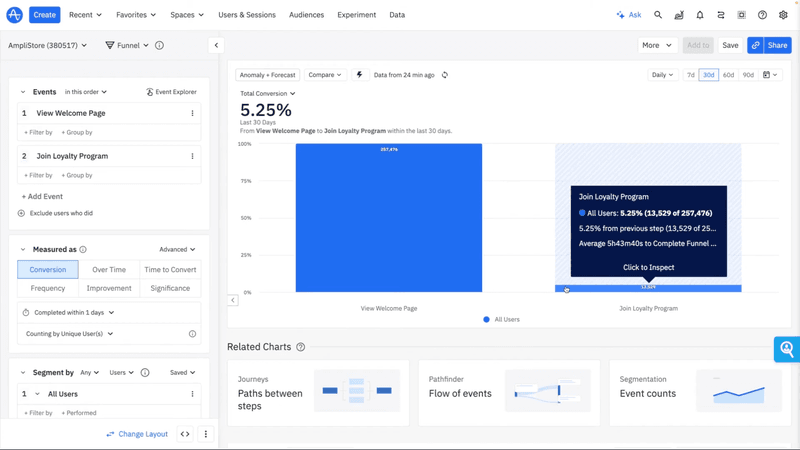The width and height of the screenshot is (800, 450).
Task: Click the embed code icon
Action: pyautogui.click(x=185, y=434)
